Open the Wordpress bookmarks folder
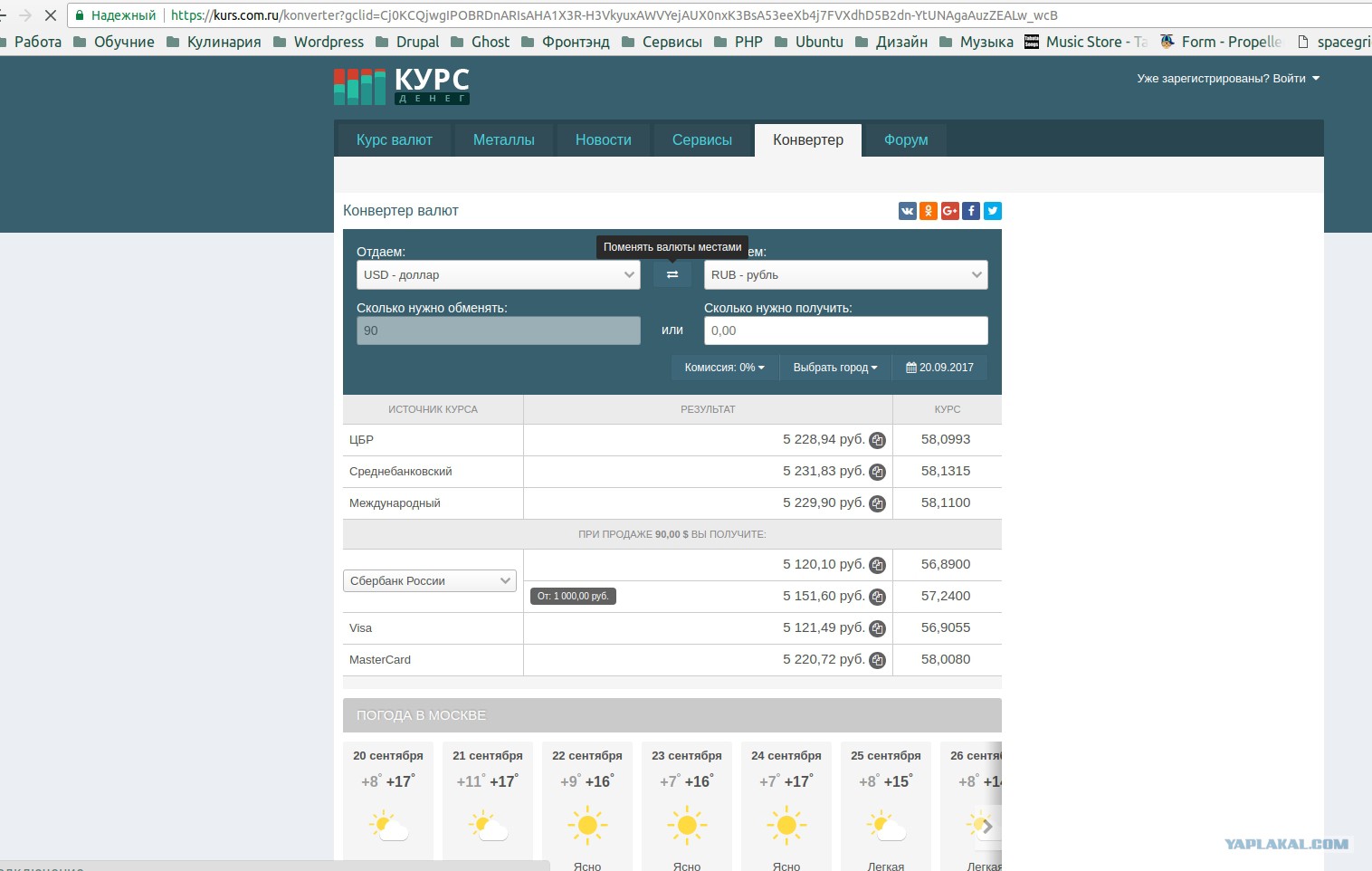1372x871 pixels. point(319,42)
